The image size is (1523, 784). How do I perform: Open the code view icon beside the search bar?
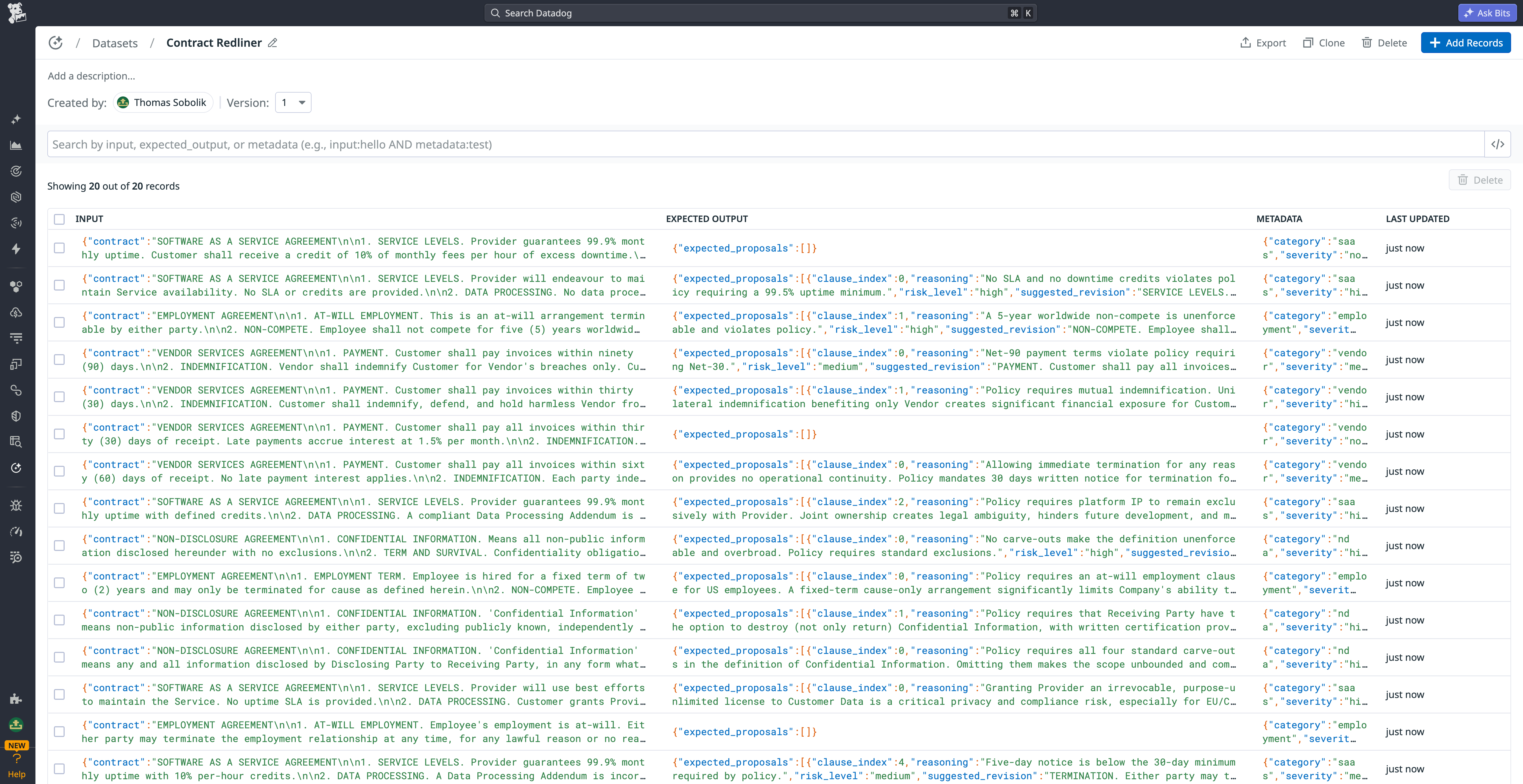(1498, 143)
